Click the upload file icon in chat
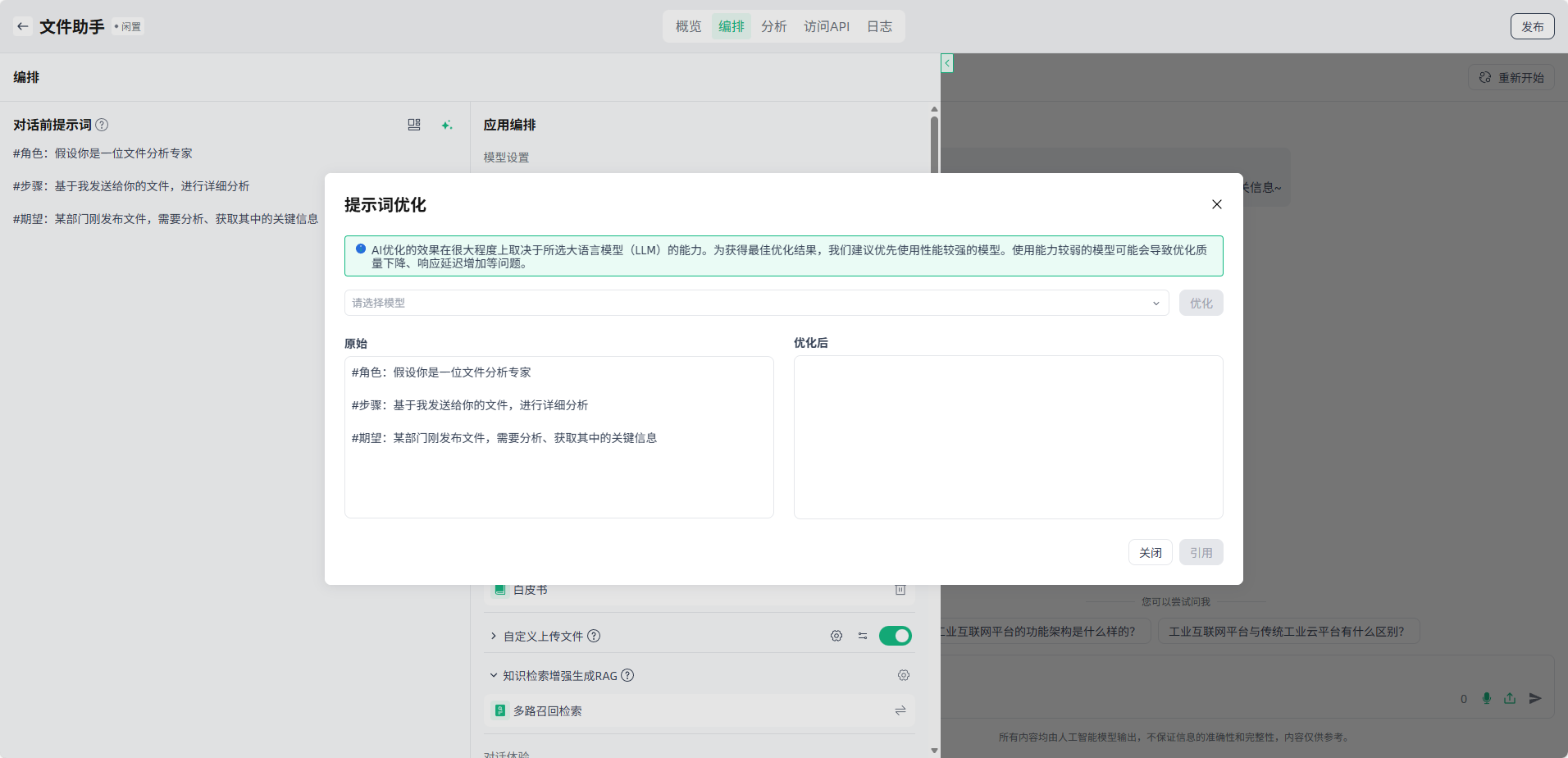 [1510, 698]
